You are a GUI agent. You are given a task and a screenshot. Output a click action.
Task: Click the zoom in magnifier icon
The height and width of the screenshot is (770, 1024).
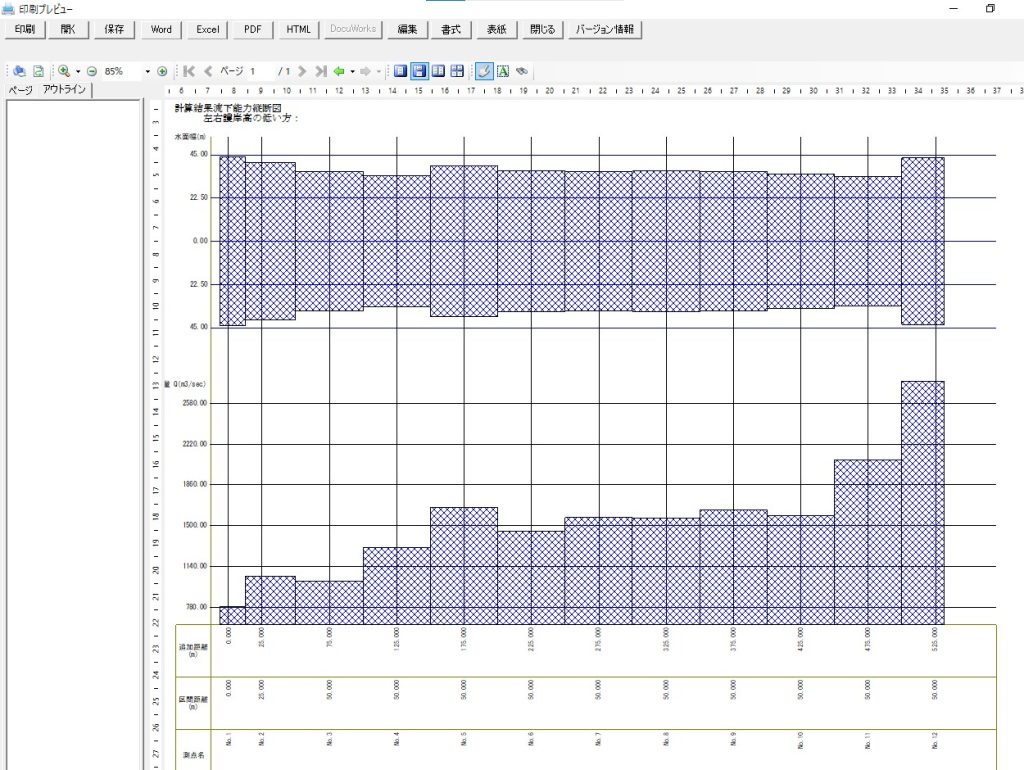pos(63,72)
